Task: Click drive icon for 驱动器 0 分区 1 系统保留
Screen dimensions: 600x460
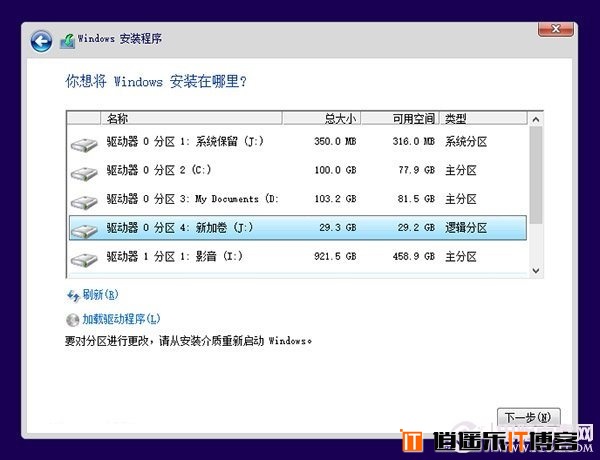Action: click(x=84, y=145)
